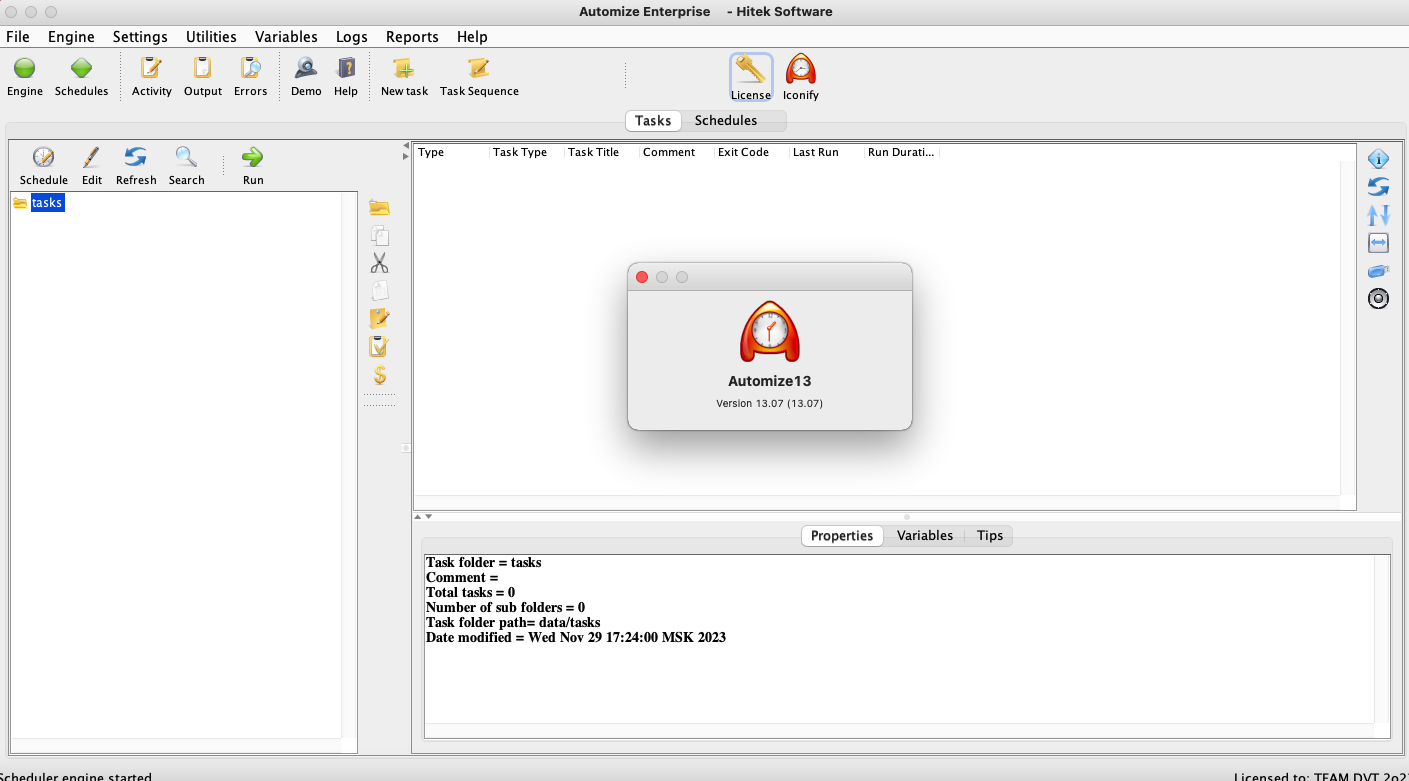Viewport: 1409px width, 781px height.
Task: Click the Task Sequence icon
Action: pos(479,69)
